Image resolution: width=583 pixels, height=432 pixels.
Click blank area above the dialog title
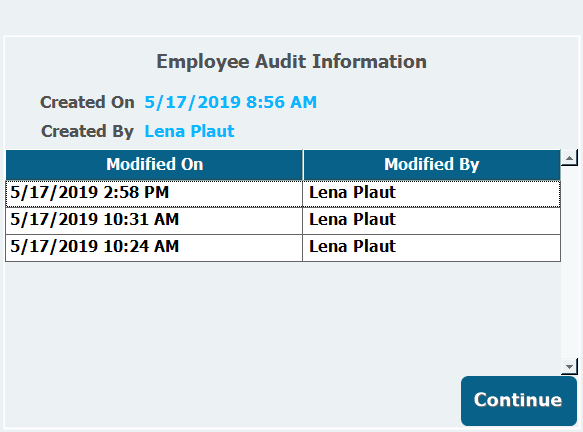tap(291, 18)
